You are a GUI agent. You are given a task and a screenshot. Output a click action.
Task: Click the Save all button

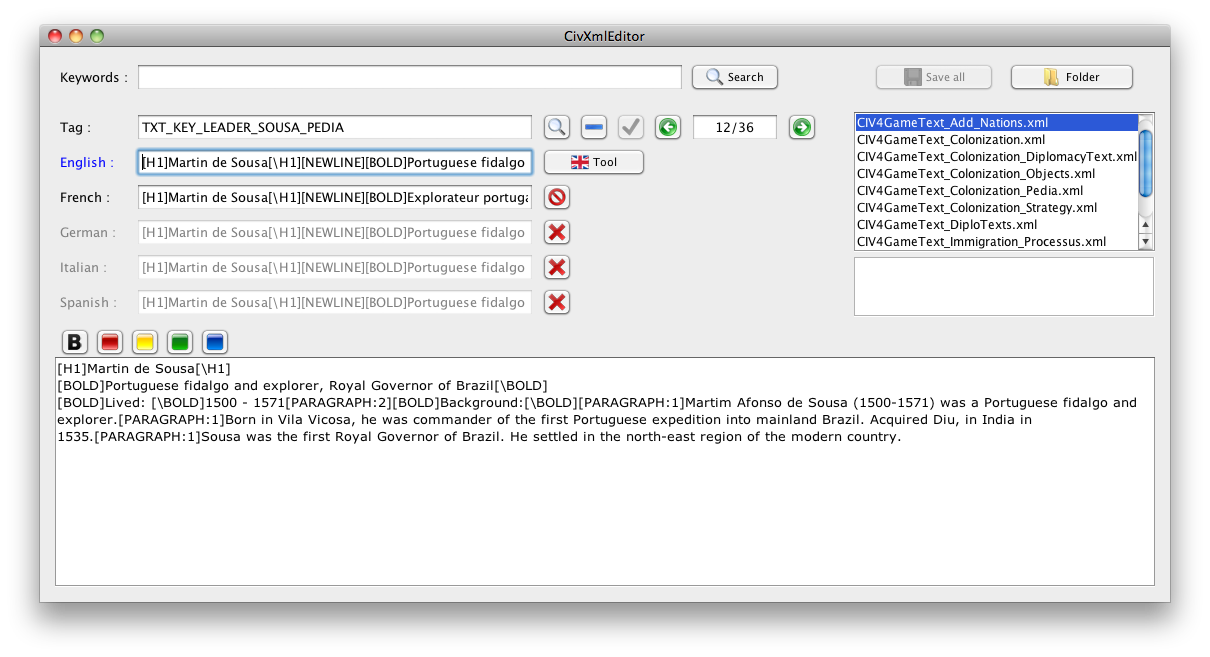click(934, 77)
